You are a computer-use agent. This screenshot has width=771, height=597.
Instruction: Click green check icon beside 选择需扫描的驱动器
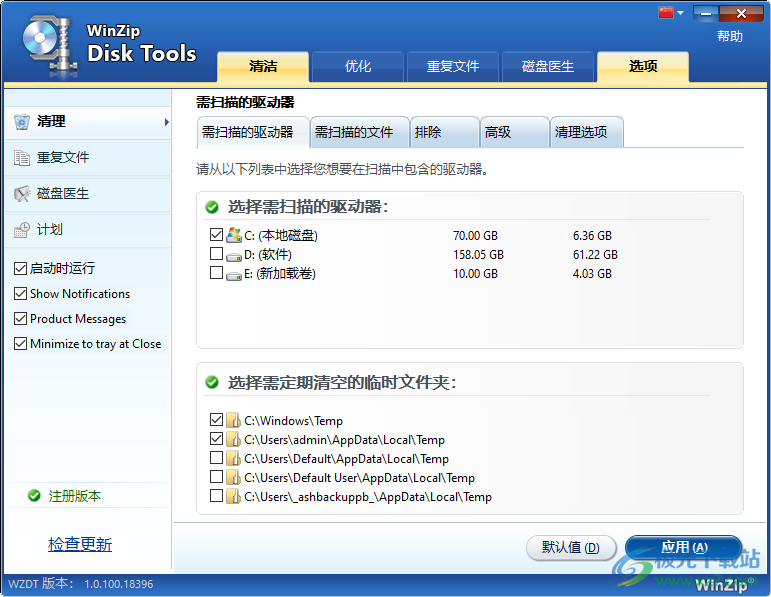tap(212, 207)
